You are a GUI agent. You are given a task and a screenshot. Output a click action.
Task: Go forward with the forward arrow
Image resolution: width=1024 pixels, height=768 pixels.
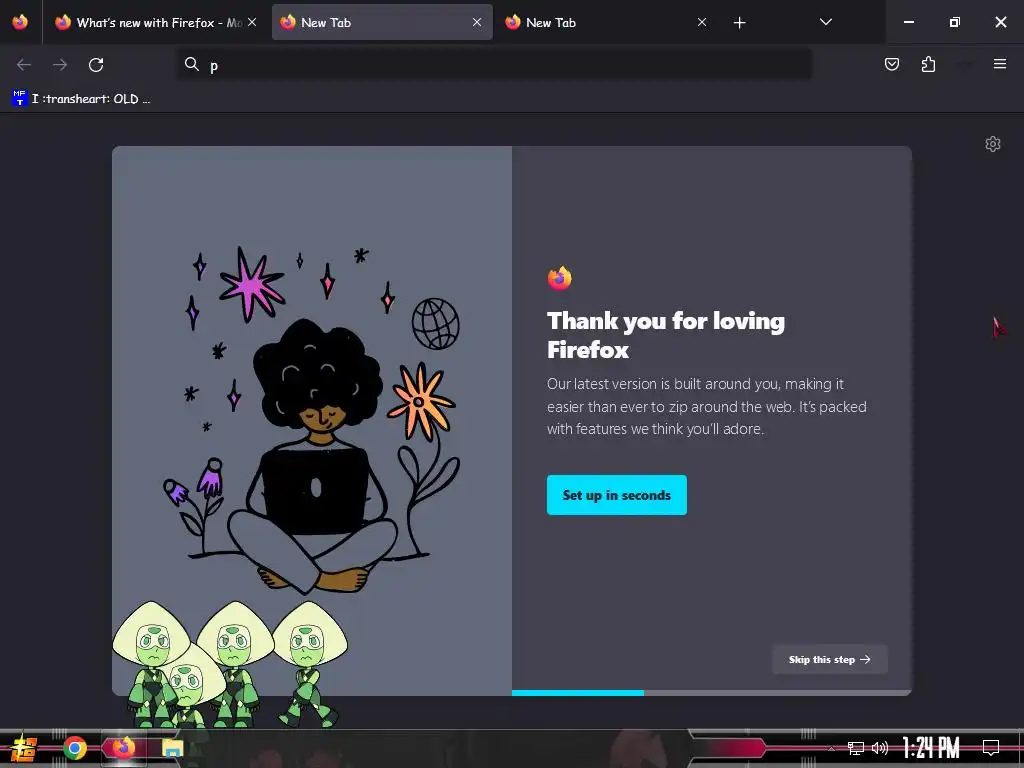click(60, 65)
